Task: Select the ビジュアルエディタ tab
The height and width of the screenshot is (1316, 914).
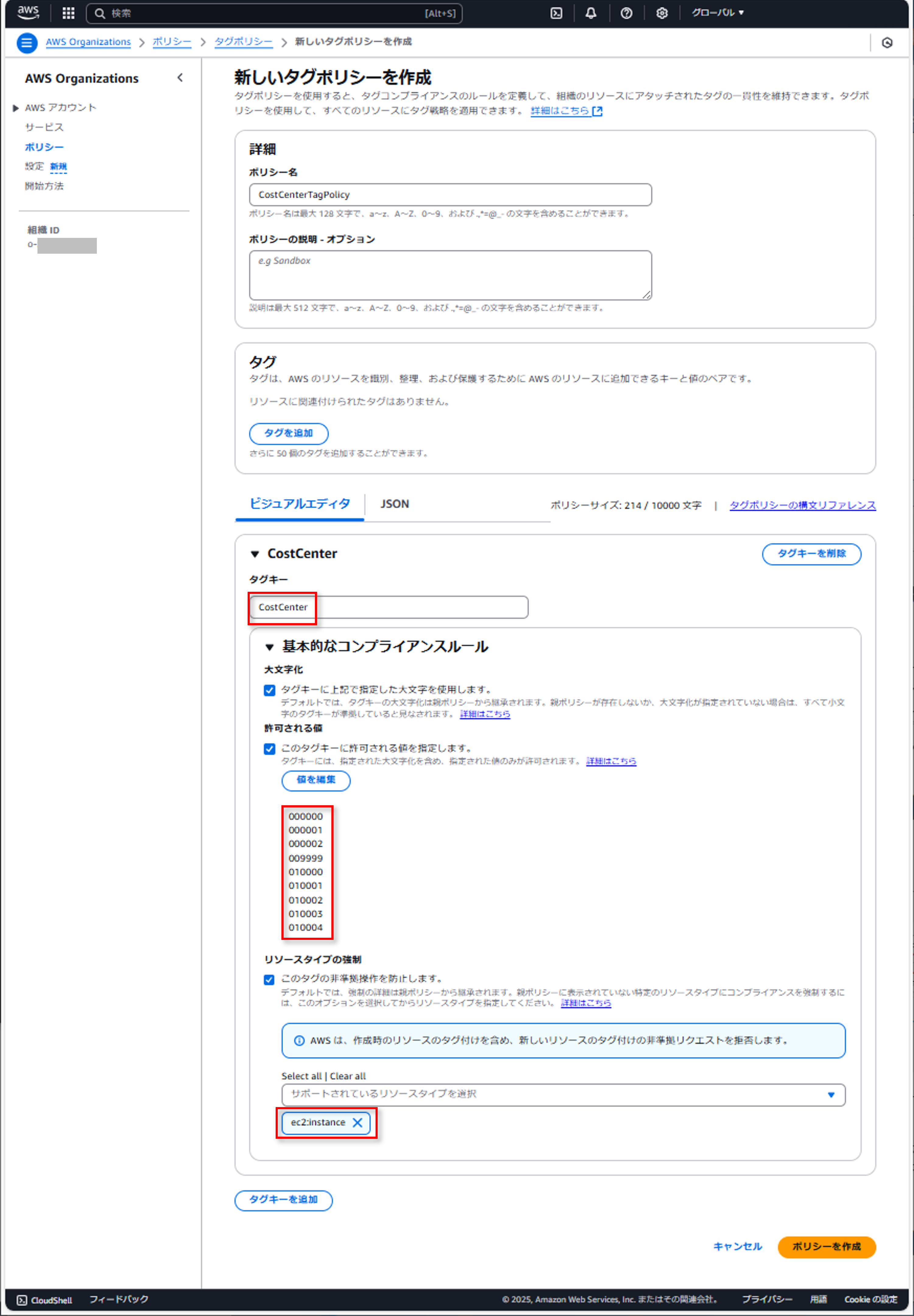Action: (299, 504)
